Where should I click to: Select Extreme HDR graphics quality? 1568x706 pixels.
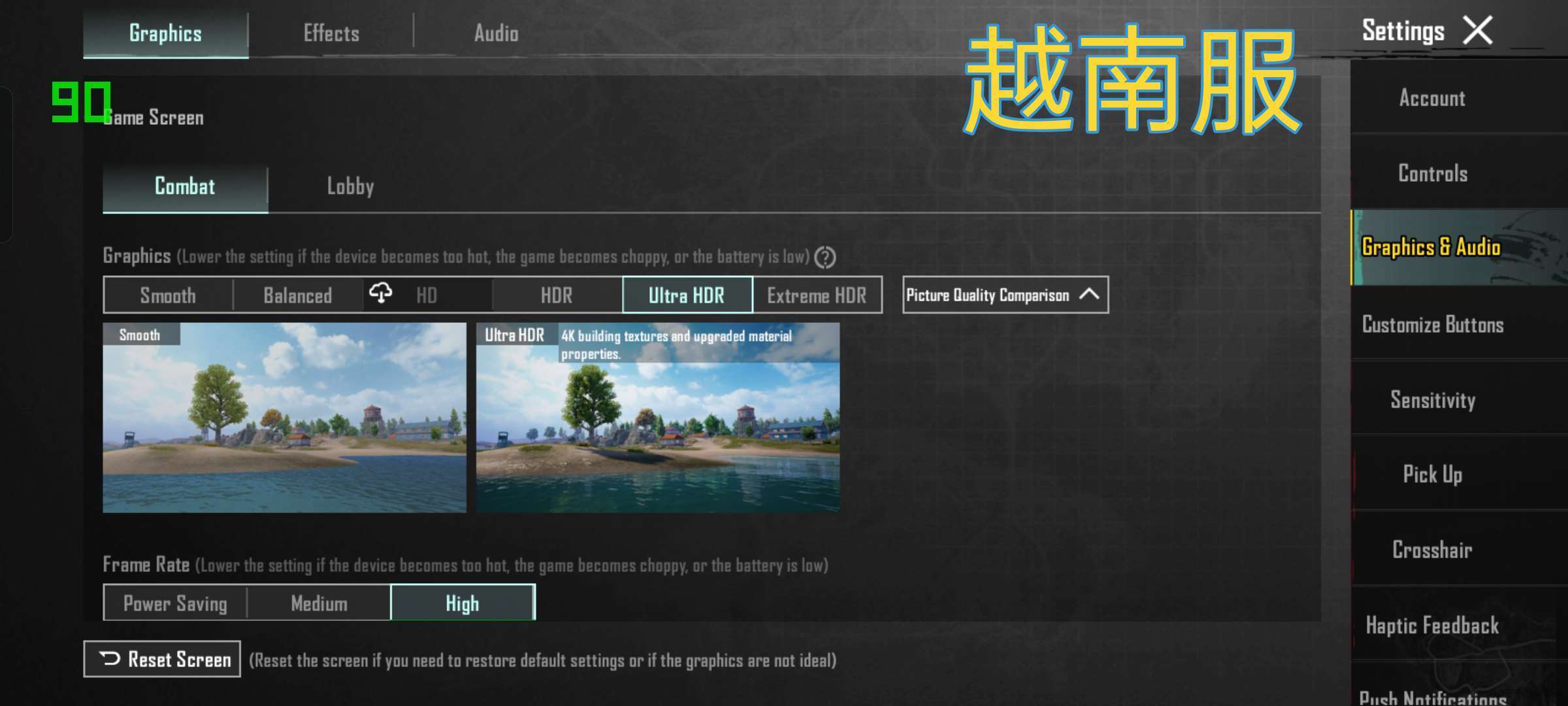tap(817, 294)
